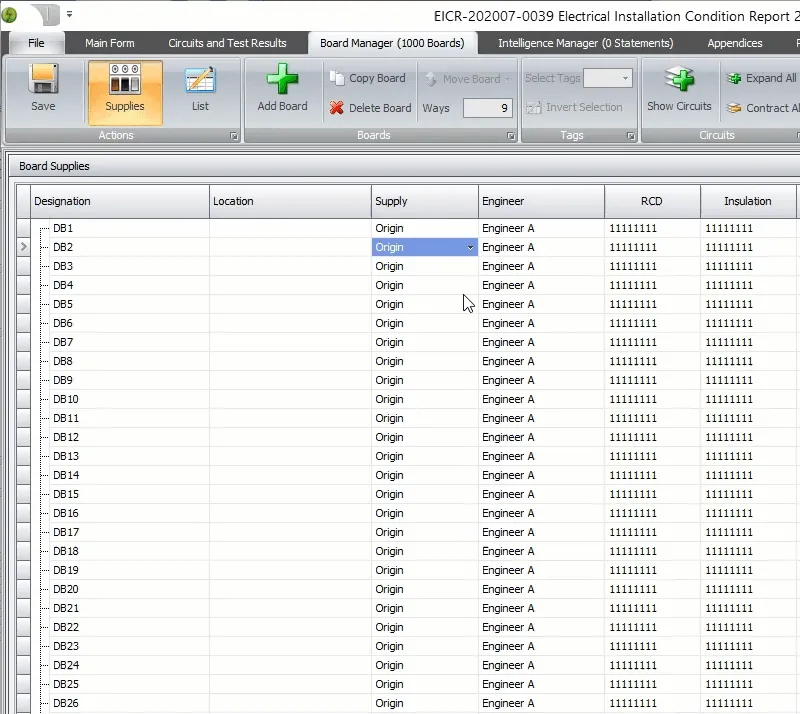The height and width of the screenshot is (714, 800).
Task: Open the Select Tags dropdown
Action: click(x=606, y=77)
